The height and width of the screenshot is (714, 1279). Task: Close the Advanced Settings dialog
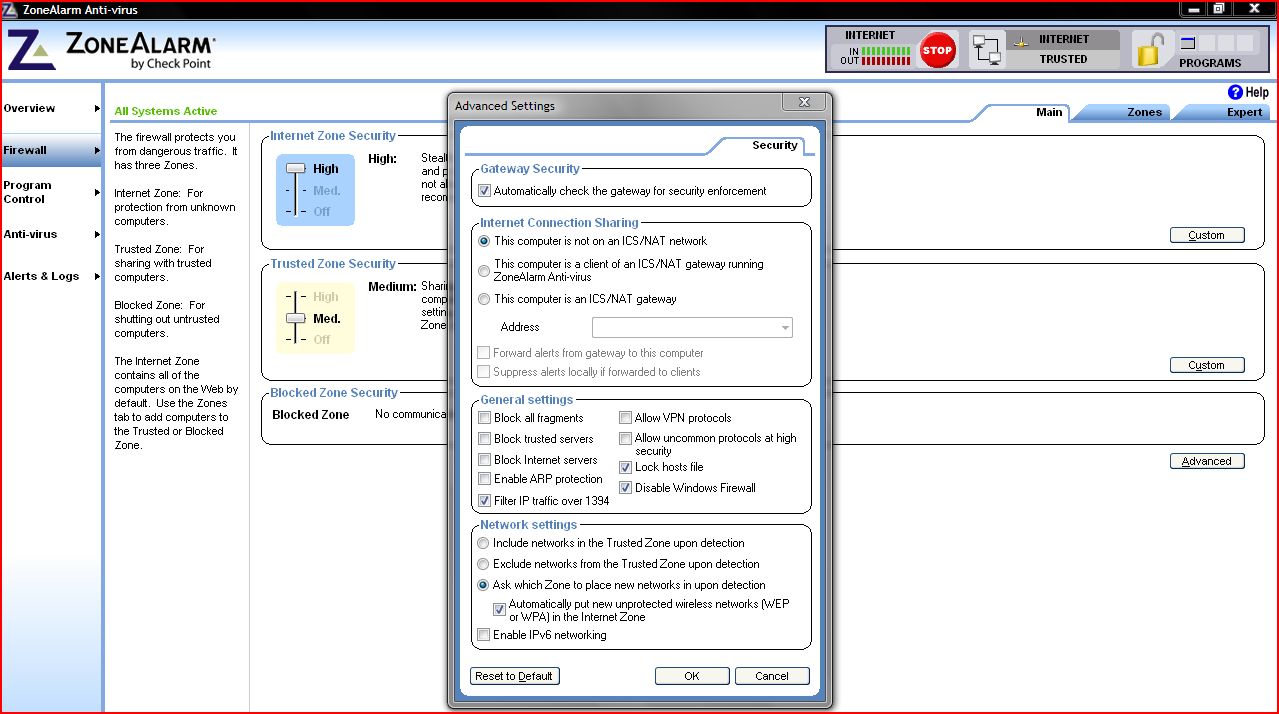pos(805,102)
